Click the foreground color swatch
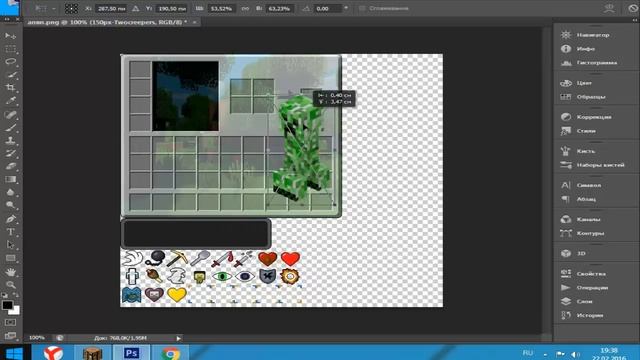The height and width of the screenshot is (360, 640). click(x=7, y=305)
